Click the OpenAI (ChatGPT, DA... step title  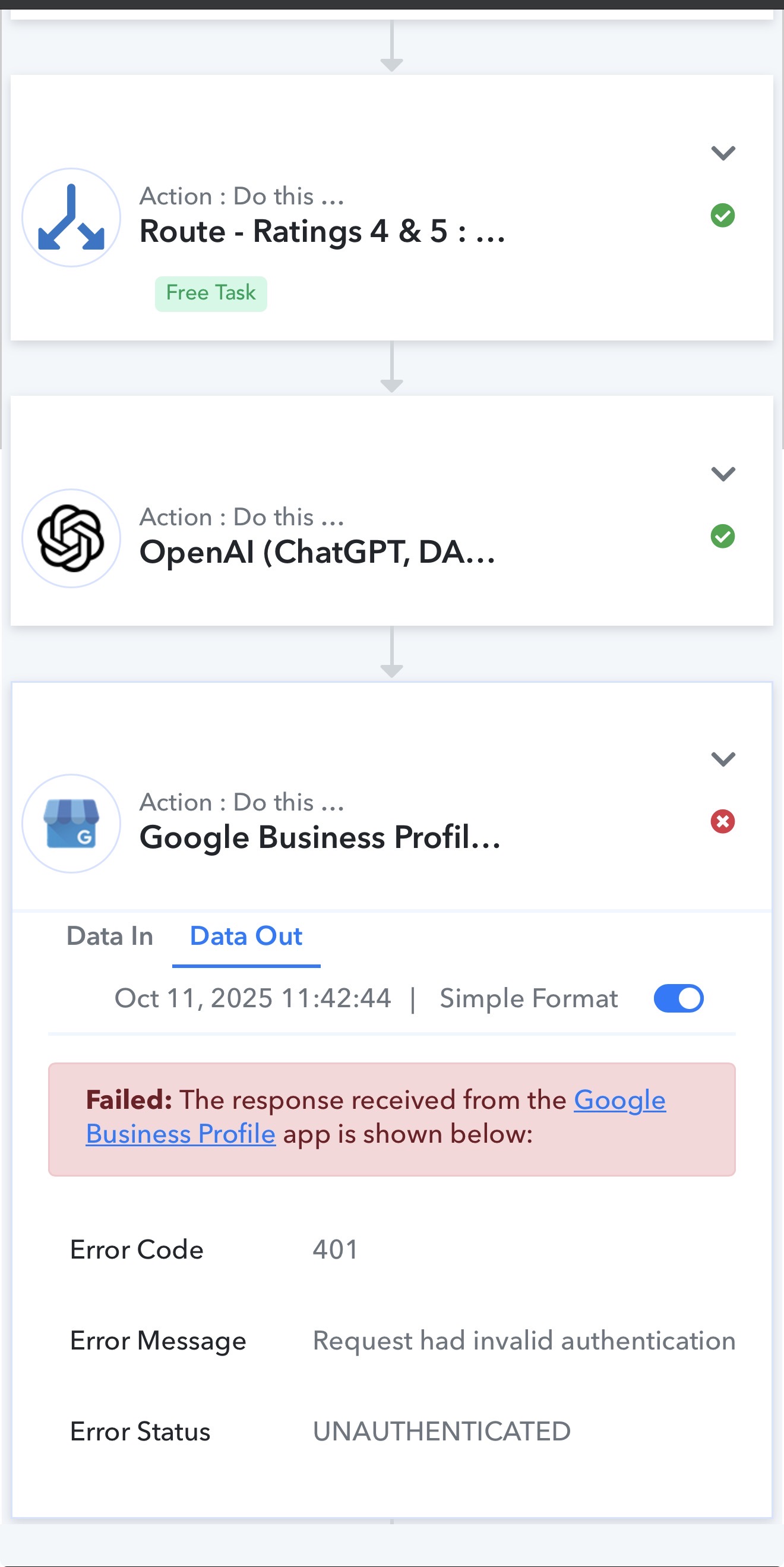pyautogui.click(x=318, y=553)
